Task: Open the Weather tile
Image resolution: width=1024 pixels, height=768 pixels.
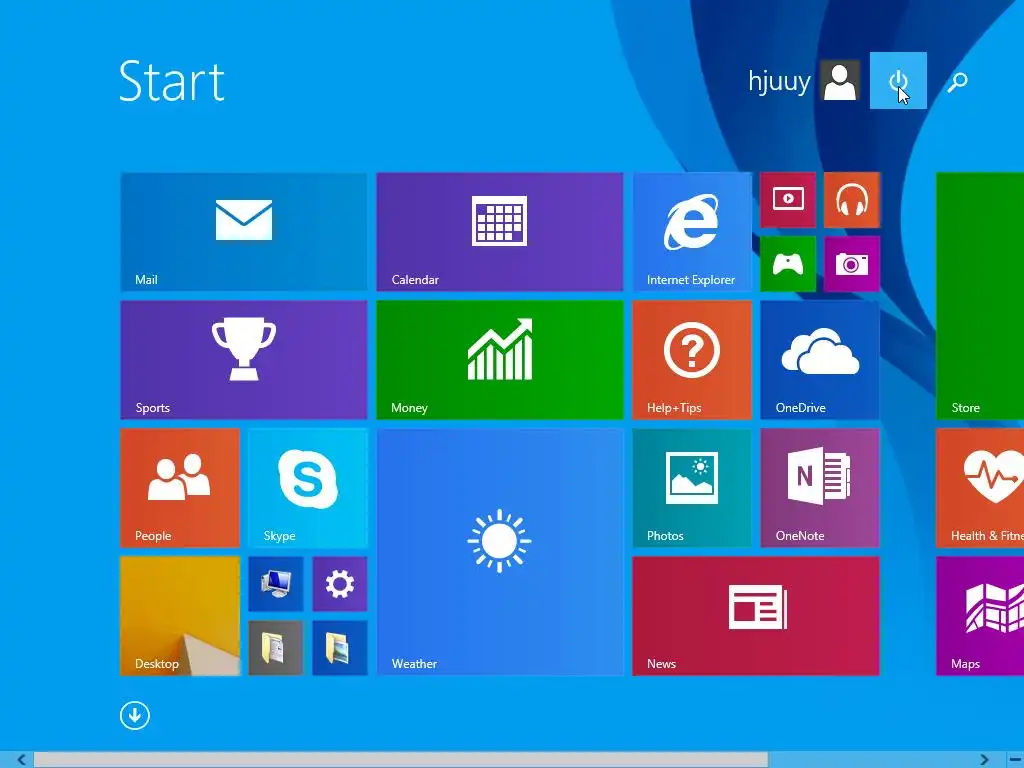Action: (x=500, y=552)
